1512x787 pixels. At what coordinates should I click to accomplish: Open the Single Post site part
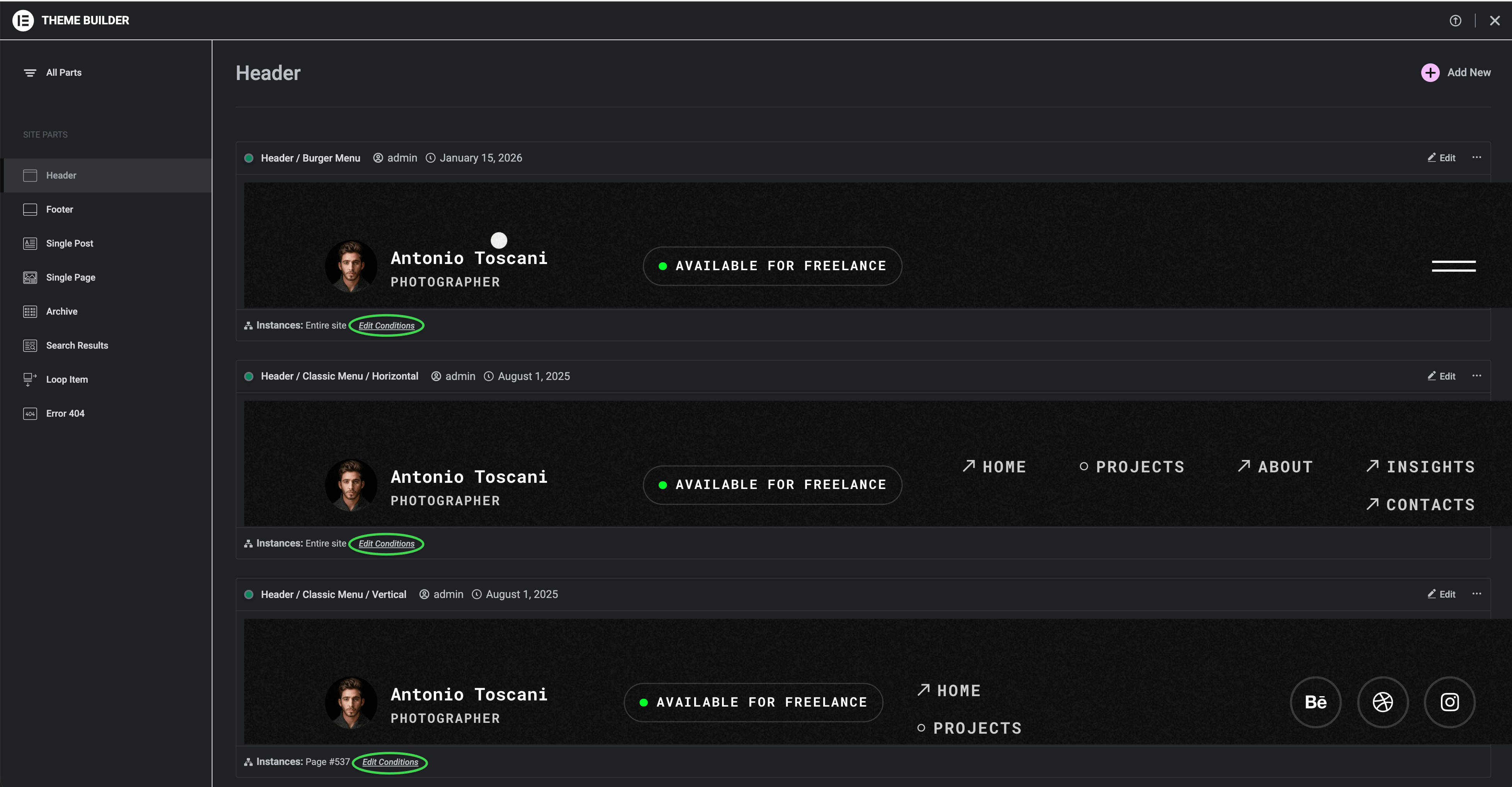[69, 244]
